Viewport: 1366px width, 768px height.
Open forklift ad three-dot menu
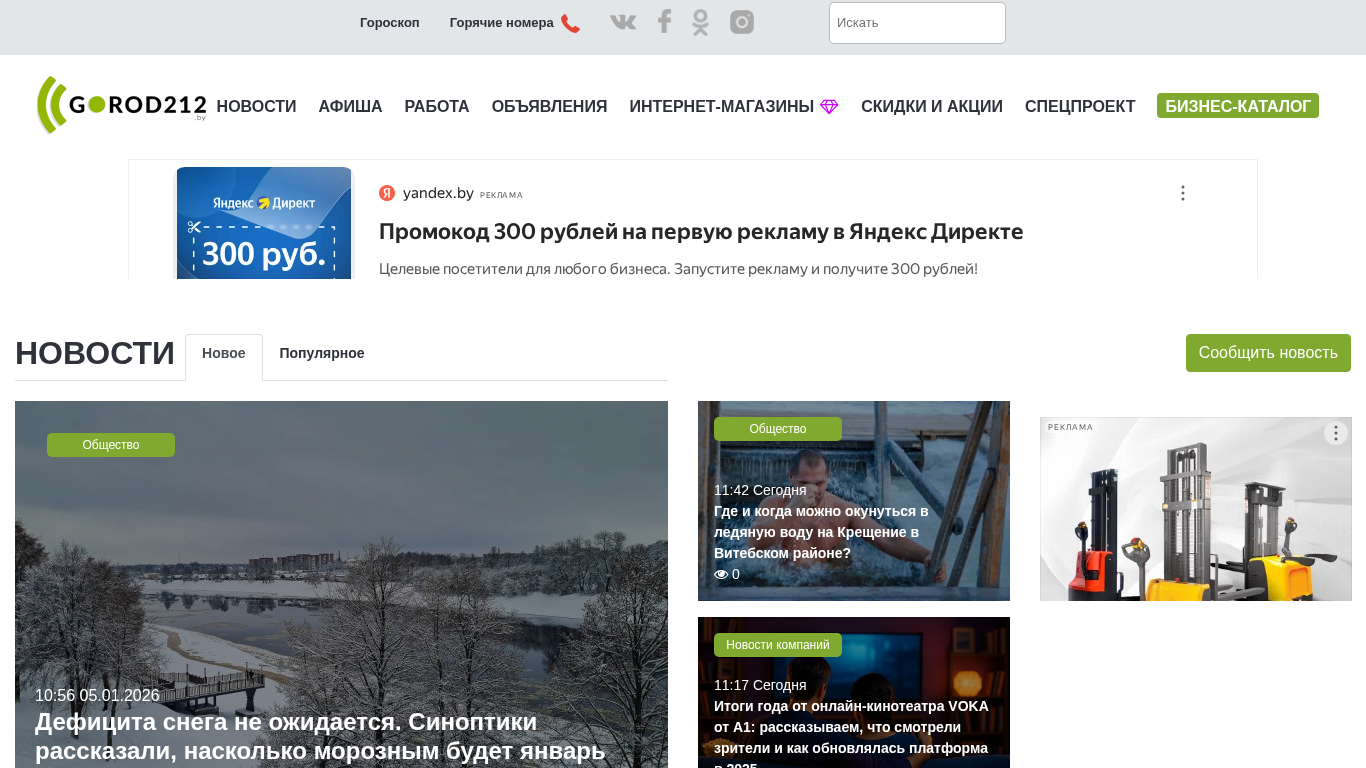[x=1335, y=433]
